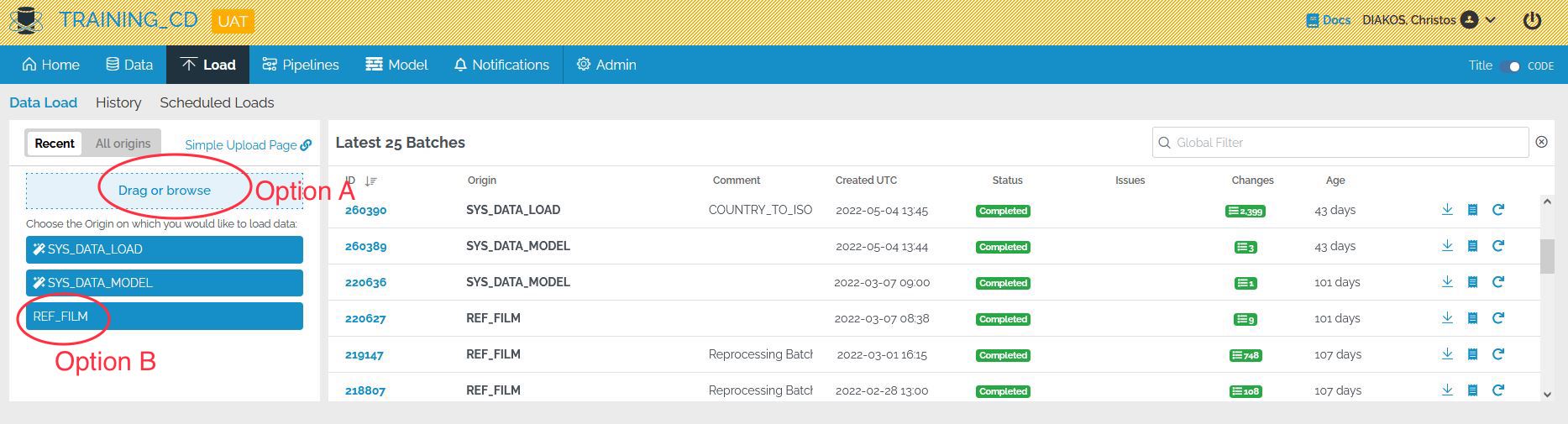Open batch ID 218807 link

[365, 390]
